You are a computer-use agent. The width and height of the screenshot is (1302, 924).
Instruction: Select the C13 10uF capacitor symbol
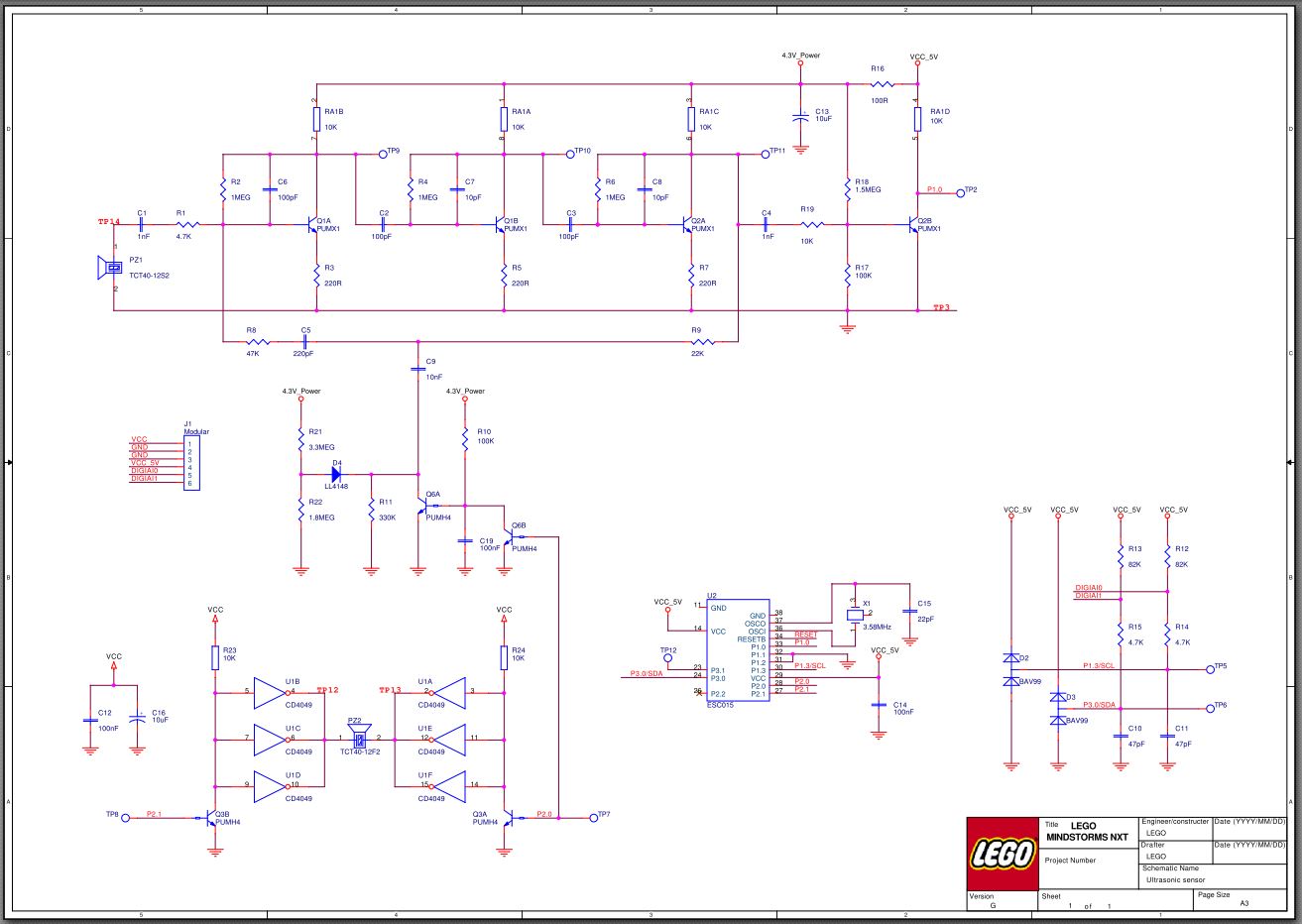click(x=800, y=117)
